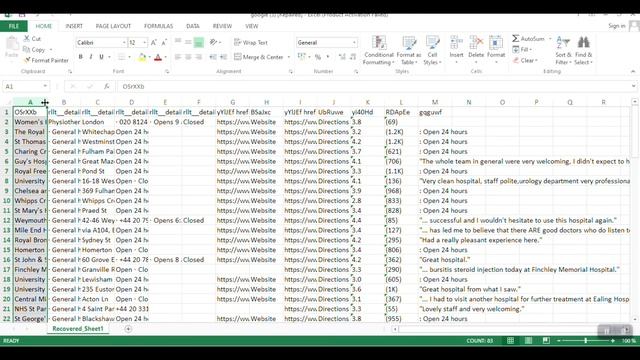Click the Increase Decimal icon
This screenshot has width=640, height=360.
[x=342, y=57]
